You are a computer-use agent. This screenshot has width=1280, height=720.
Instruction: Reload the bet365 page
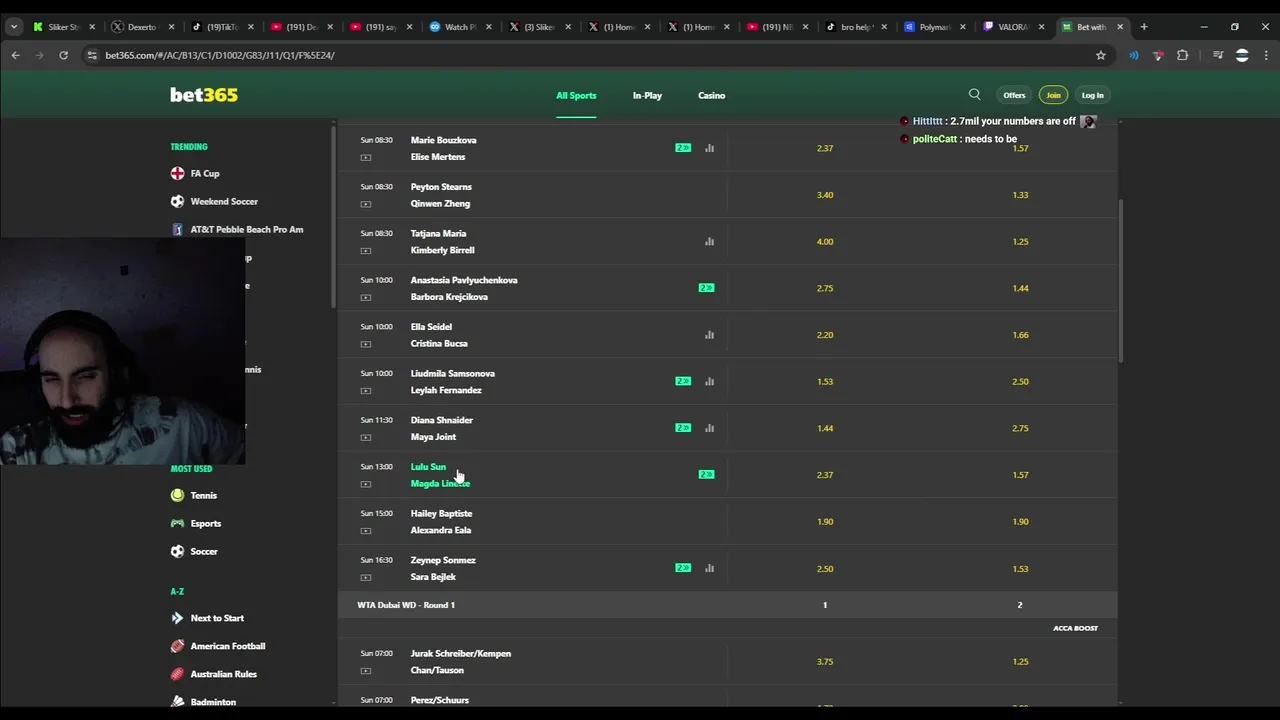point(63,55)
